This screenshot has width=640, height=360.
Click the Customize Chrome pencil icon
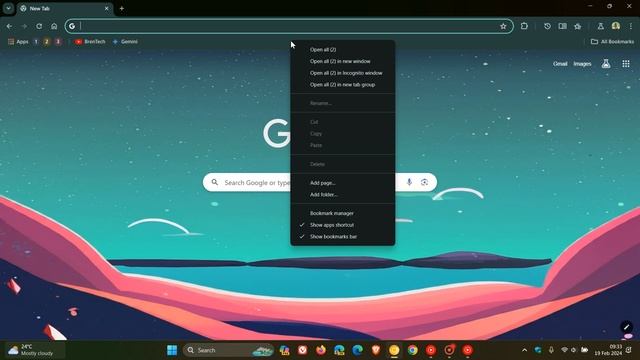click(x=627, y=327)
